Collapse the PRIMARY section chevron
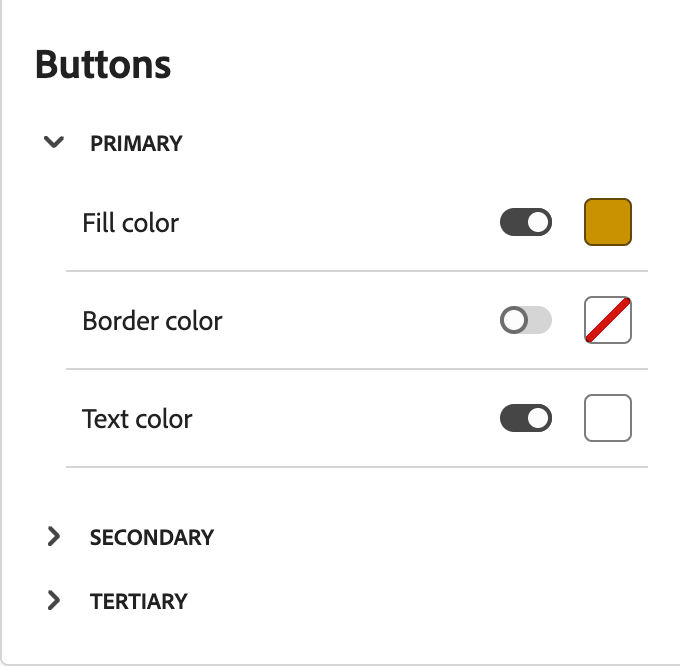680x666 pixels. coord(54,143)
